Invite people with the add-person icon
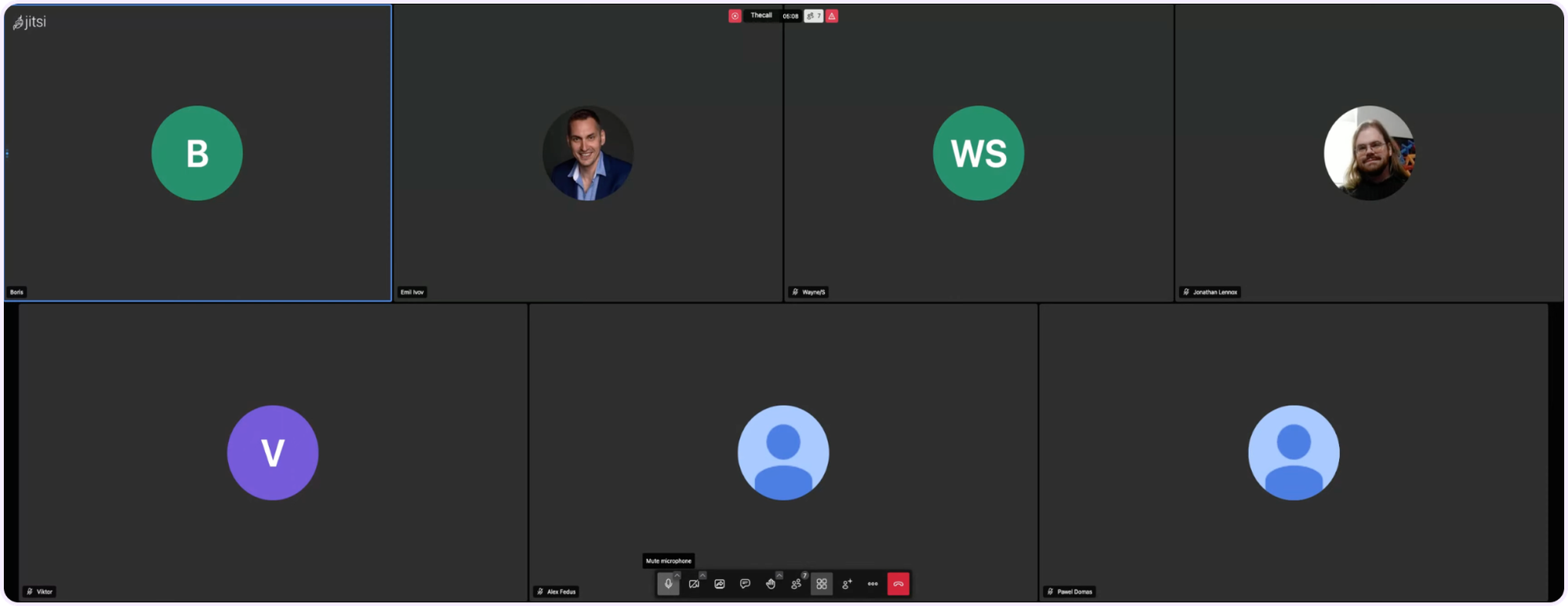The image size is (1568, 606). click(847, 584)
